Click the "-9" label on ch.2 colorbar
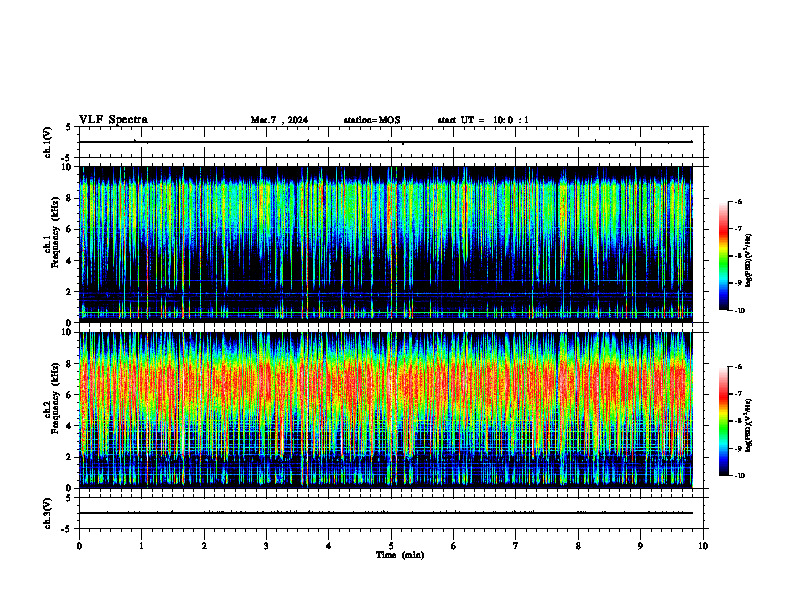 click(738, 448)
